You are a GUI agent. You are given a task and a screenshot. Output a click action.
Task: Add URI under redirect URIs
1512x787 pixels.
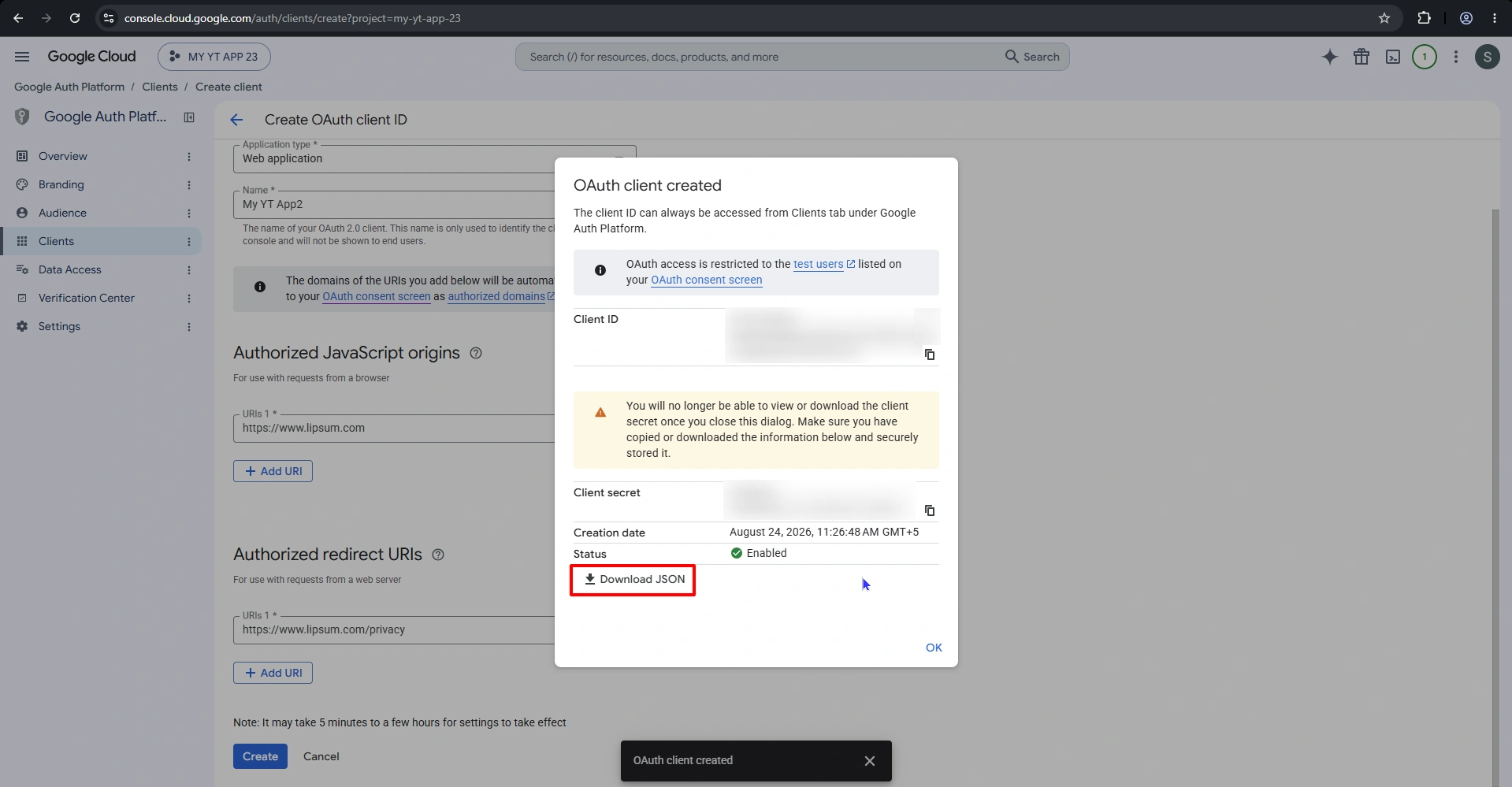pyautogui.click(x=273, y=673)
